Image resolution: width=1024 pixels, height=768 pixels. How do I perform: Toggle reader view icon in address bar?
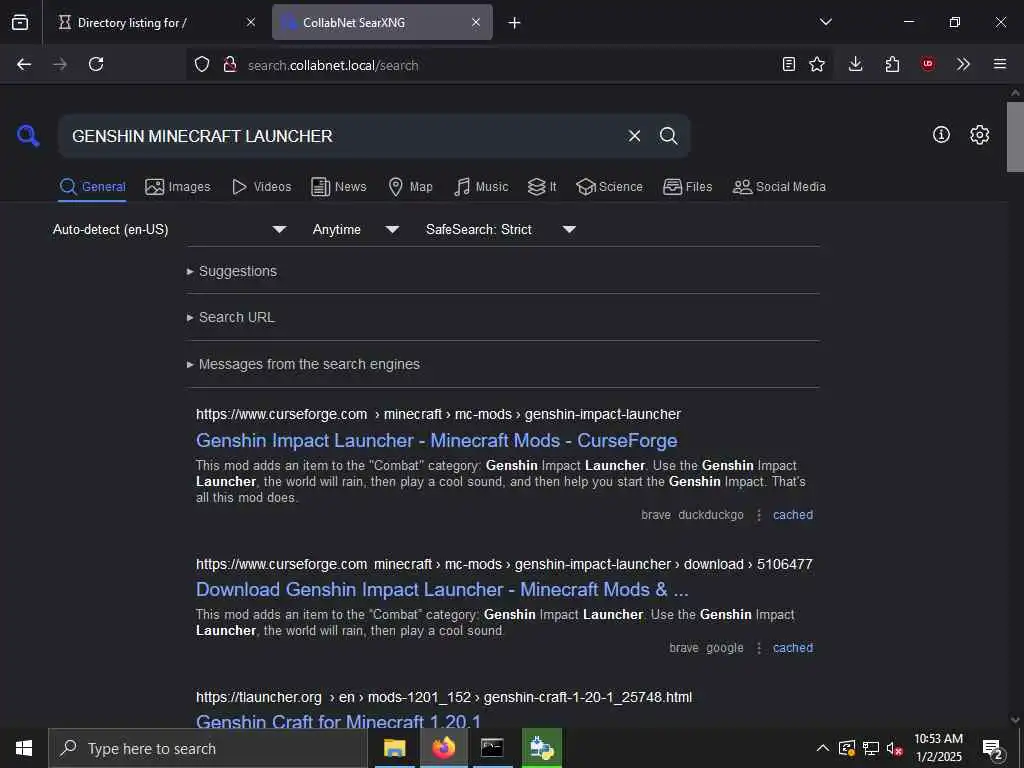tap(789, 64)
